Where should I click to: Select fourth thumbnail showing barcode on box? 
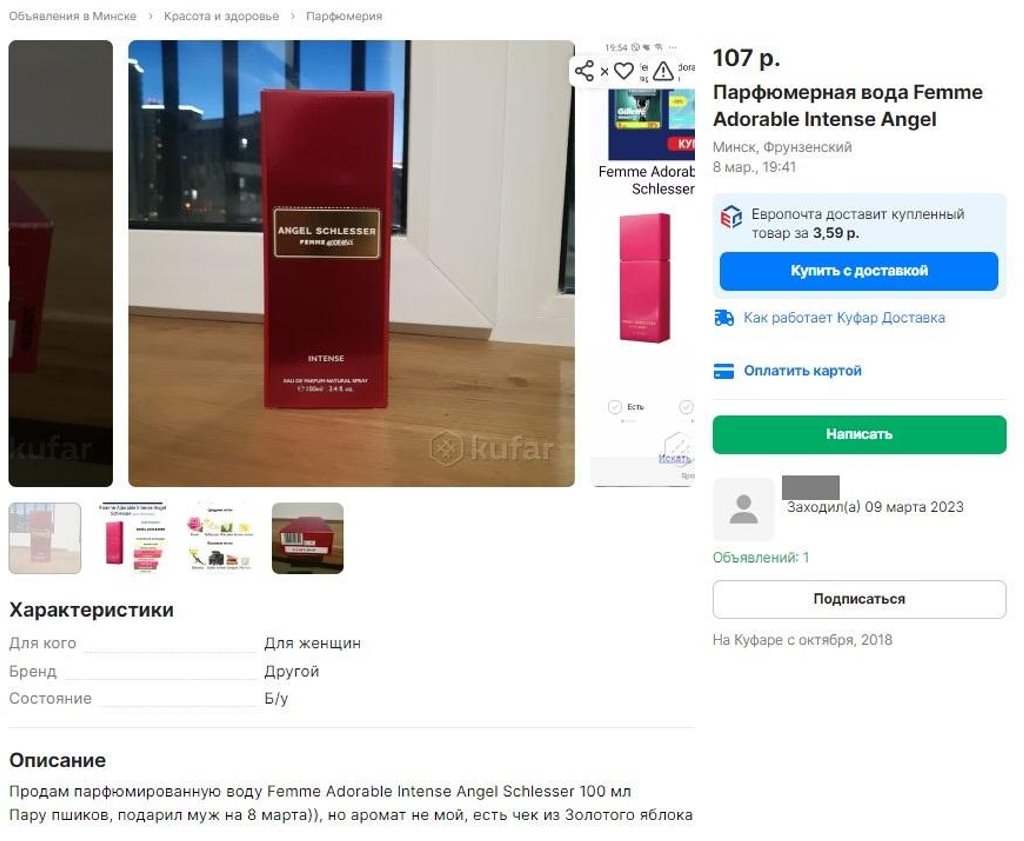308,538
